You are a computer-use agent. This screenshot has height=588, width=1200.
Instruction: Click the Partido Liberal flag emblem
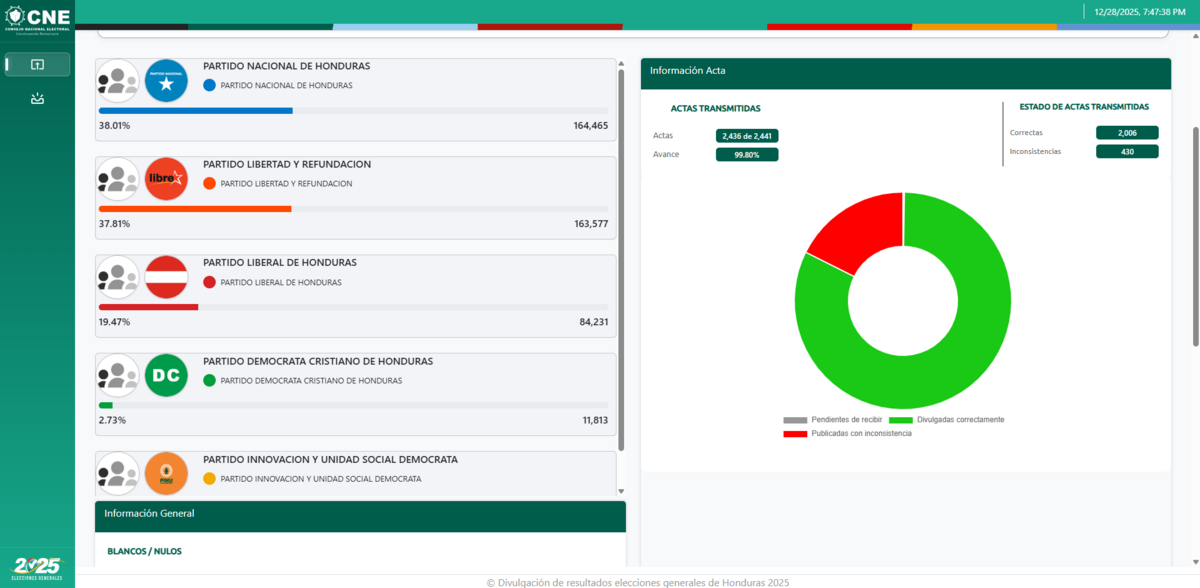point(166,277)
